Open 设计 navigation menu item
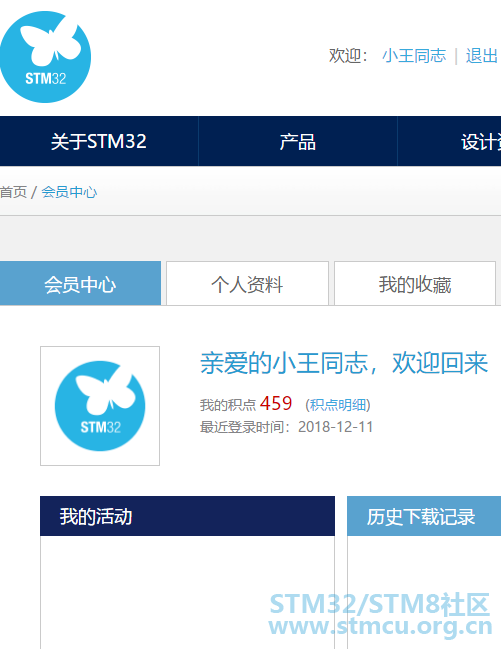The image size is (501, 649). tap(450, 141)
